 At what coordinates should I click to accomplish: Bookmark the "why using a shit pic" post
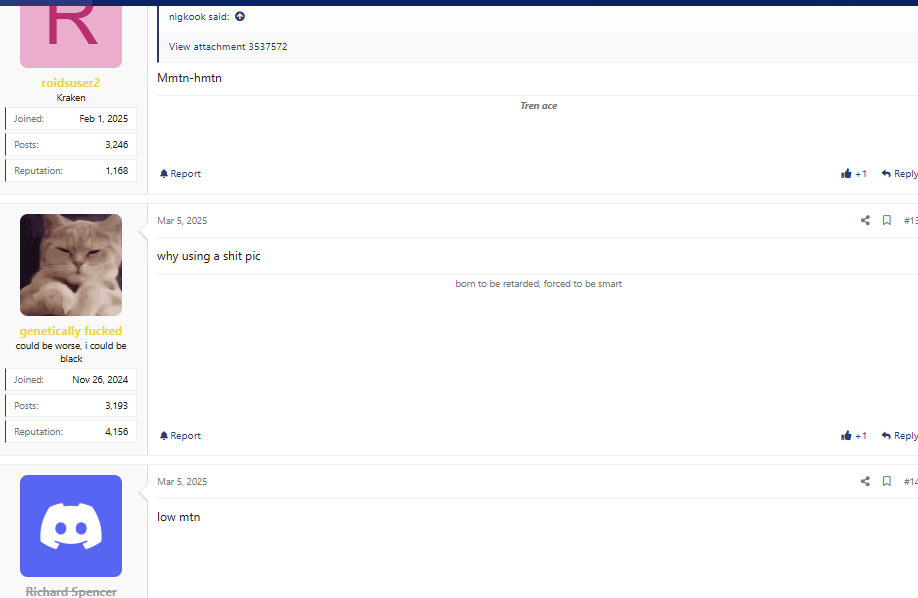click(887, 220)
